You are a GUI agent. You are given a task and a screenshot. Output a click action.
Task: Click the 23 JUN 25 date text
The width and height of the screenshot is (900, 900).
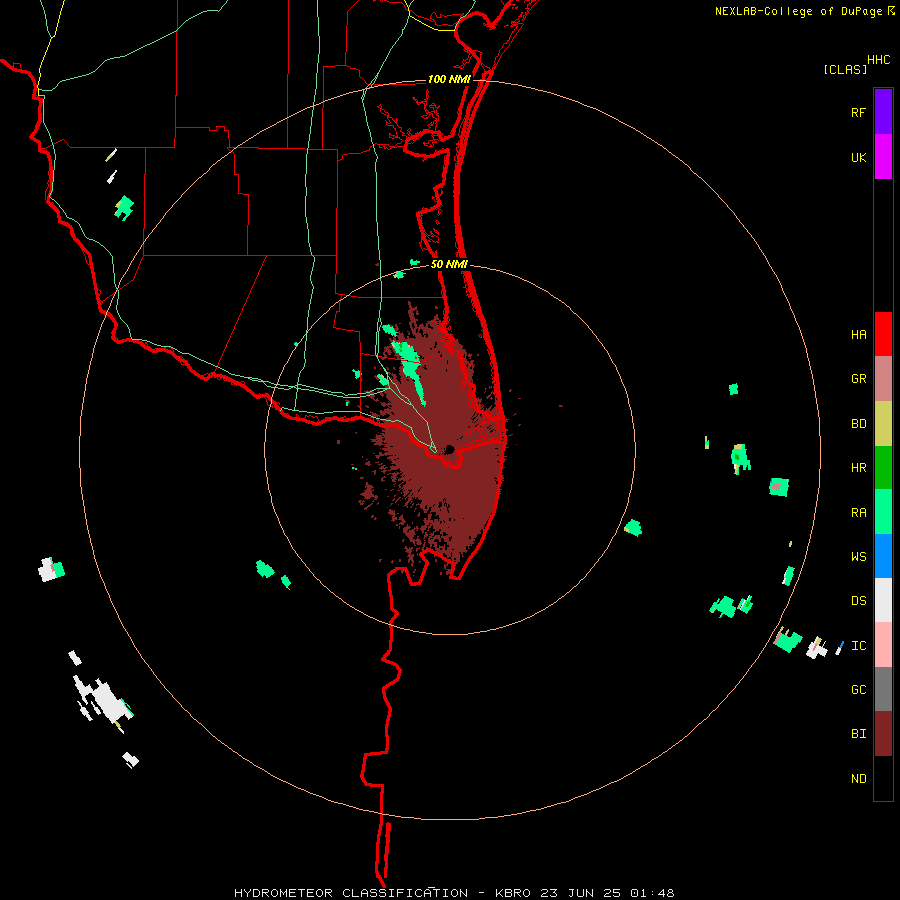click(x=580, y=893)
